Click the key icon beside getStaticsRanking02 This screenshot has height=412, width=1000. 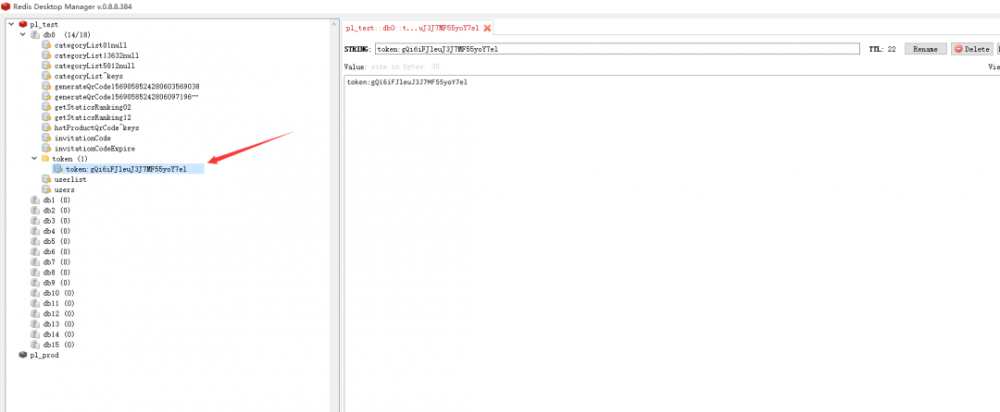[46, 107]
